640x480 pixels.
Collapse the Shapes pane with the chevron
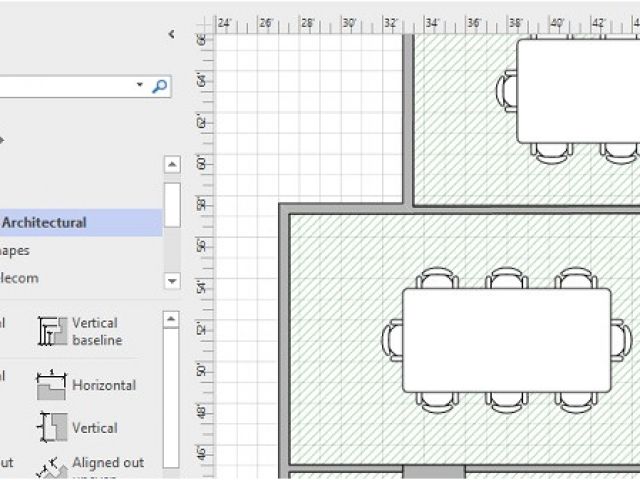point(171,34)
